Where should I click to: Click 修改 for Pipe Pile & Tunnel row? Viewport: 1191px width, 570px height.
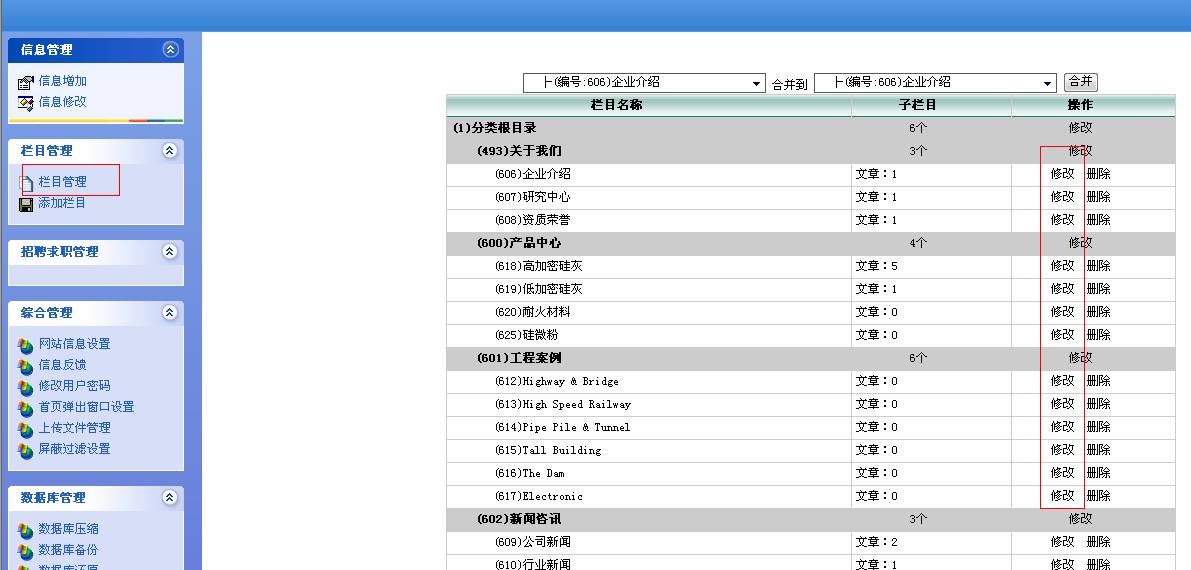(1063, 426)
